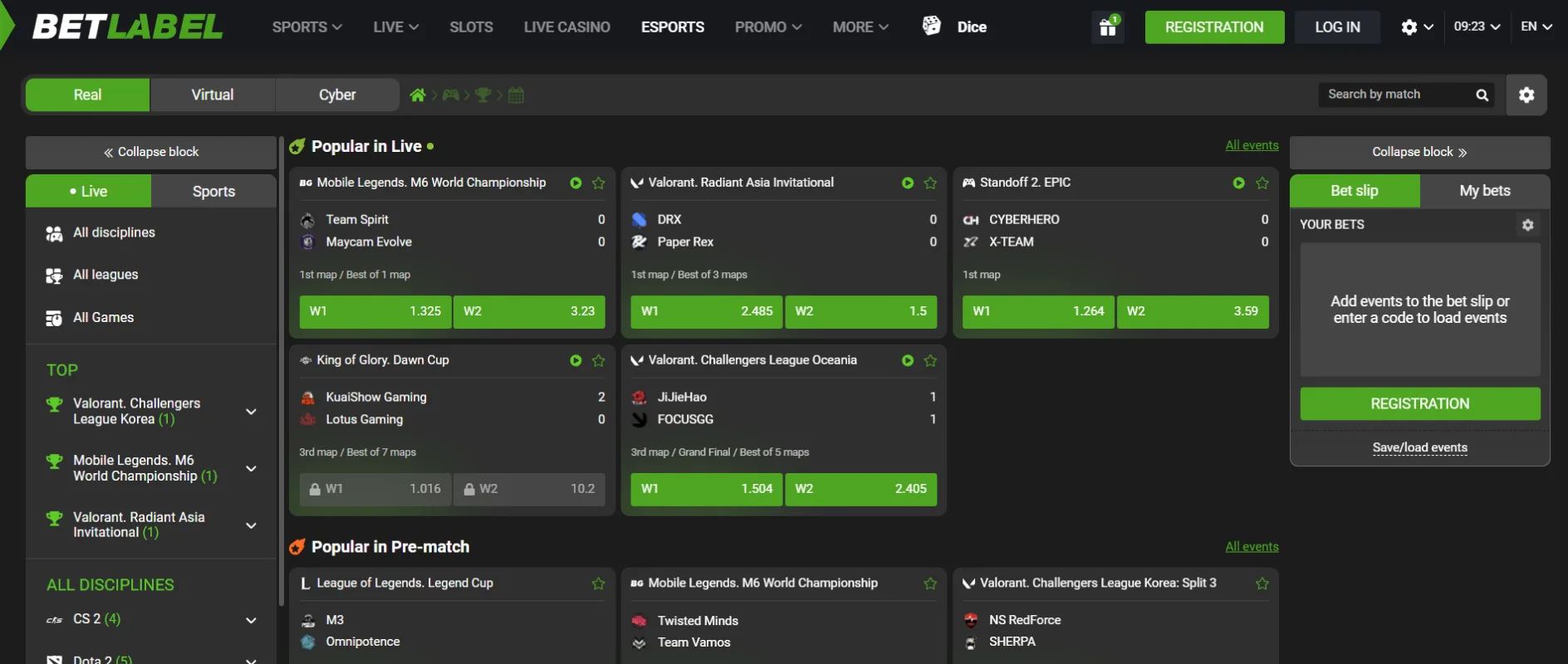Collapse the right bet slip block
1568x664 pixels.
pyautogui.click(x=1419, y=152)
